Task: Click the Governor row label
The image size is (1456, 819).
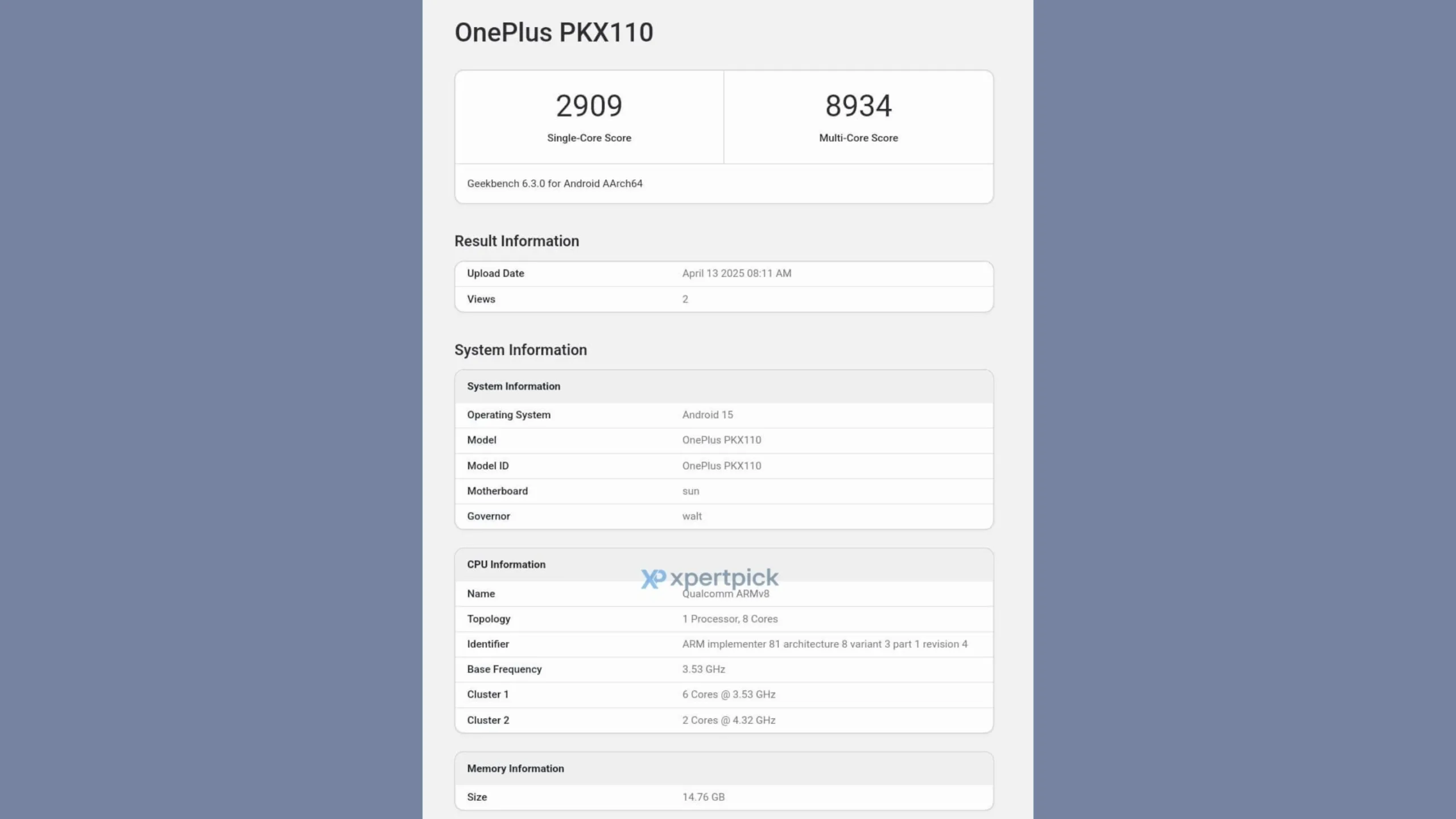Action: pos(489,516)
